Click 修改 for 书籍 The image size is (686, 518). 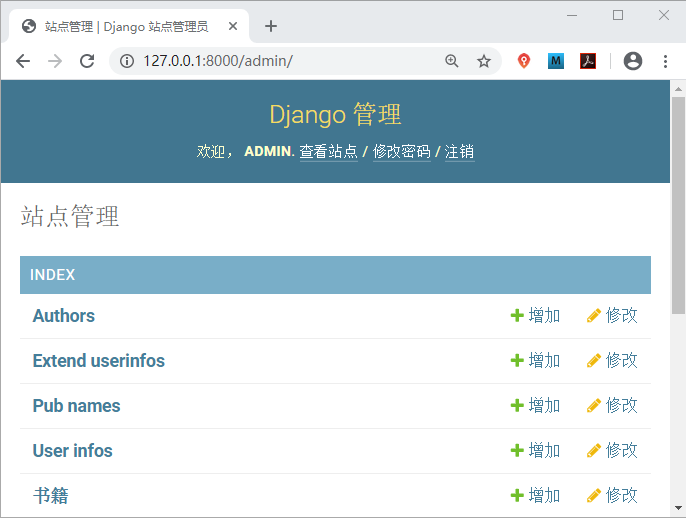click(612, 495)
